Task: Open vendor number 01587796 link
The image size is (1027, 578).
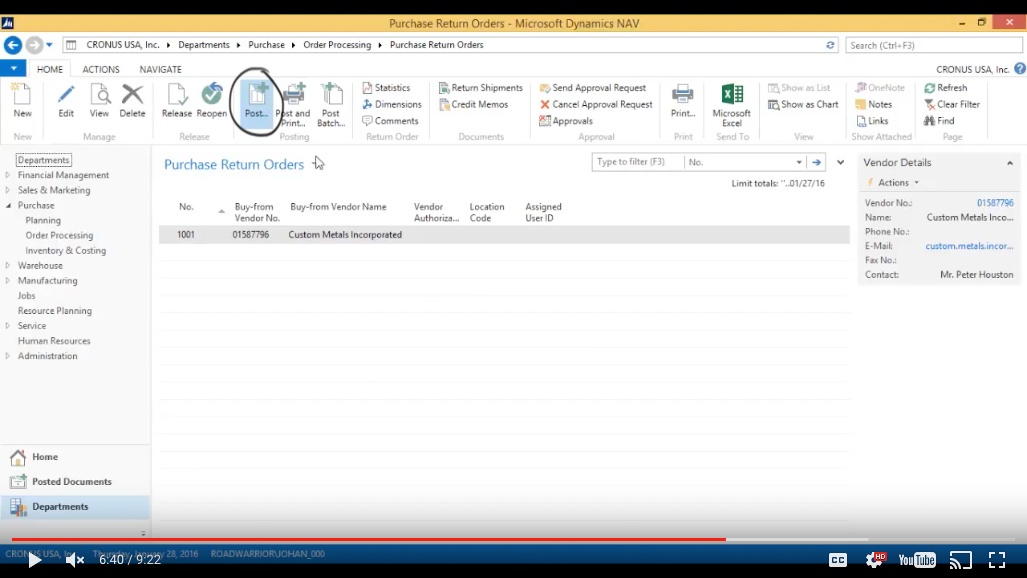Action: pos(995,203)
